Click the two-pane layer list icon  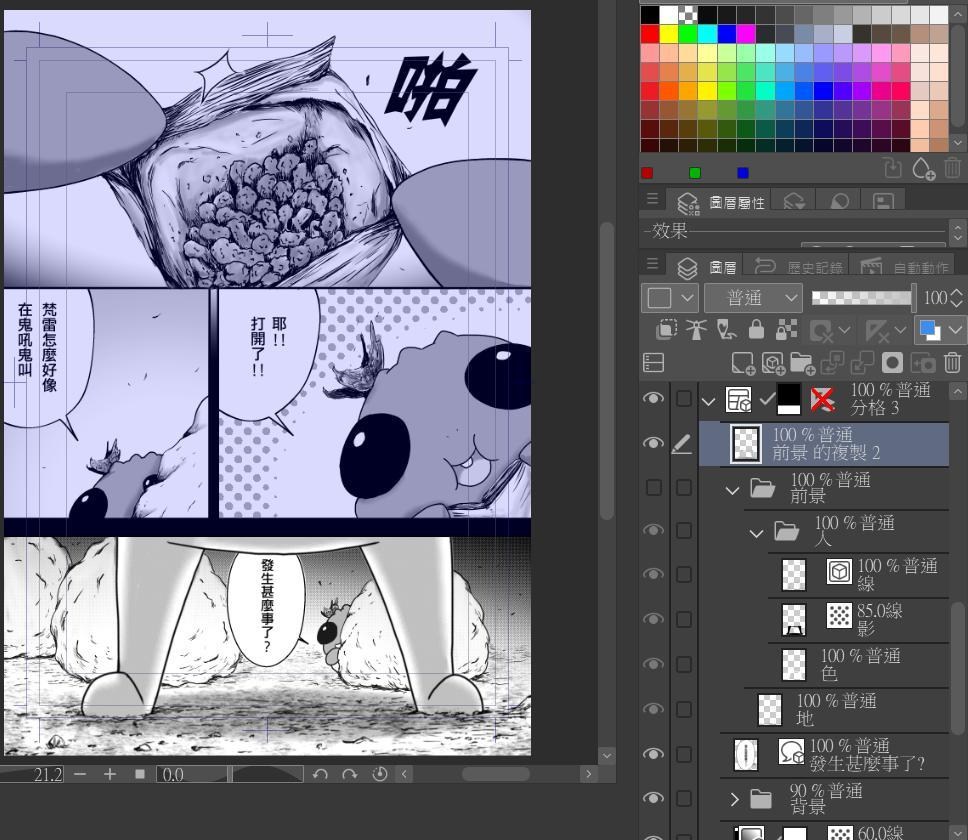653,363
